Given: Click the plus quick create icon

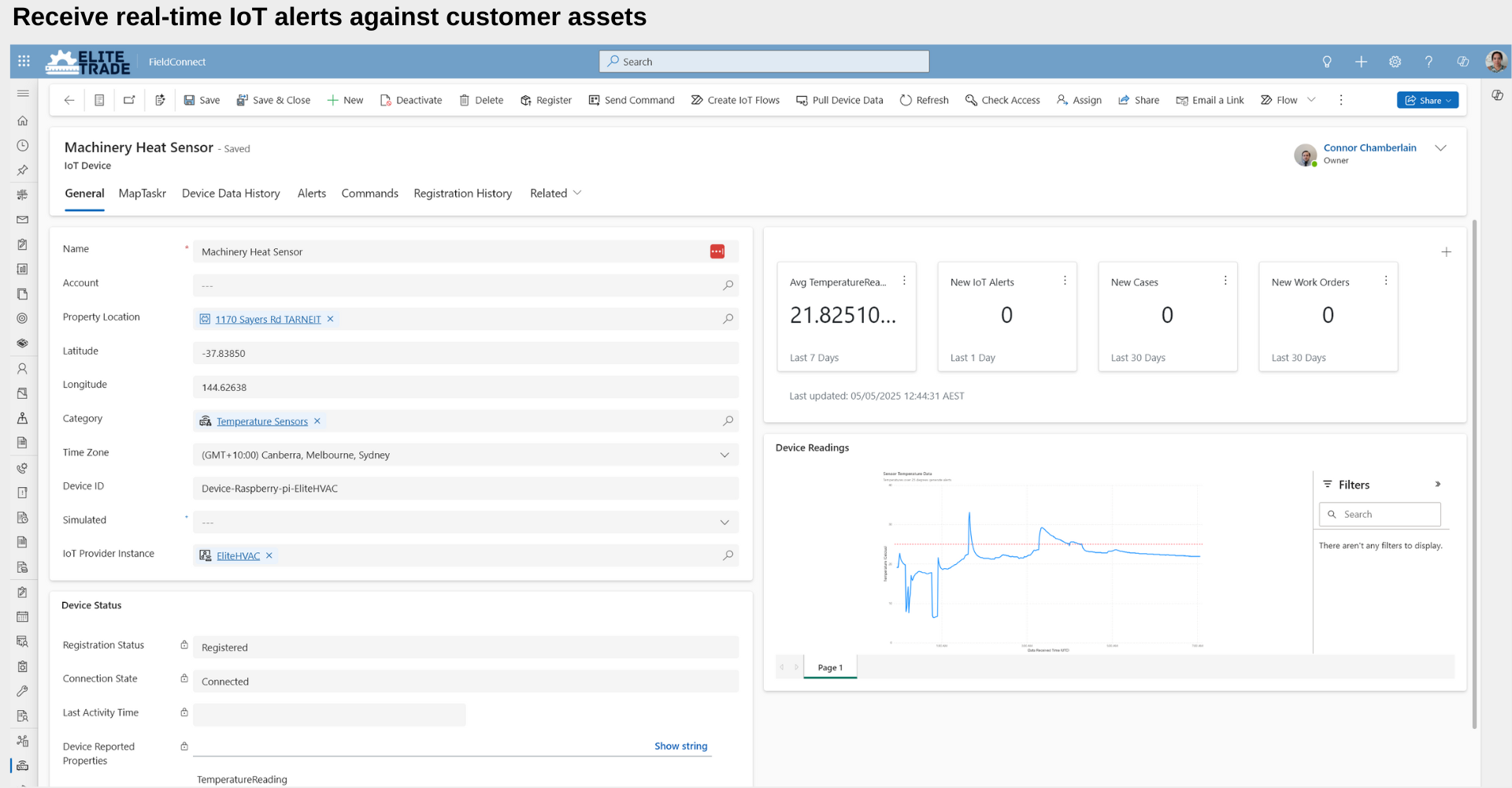Looking at the screenshot, I should (1361, 61).
